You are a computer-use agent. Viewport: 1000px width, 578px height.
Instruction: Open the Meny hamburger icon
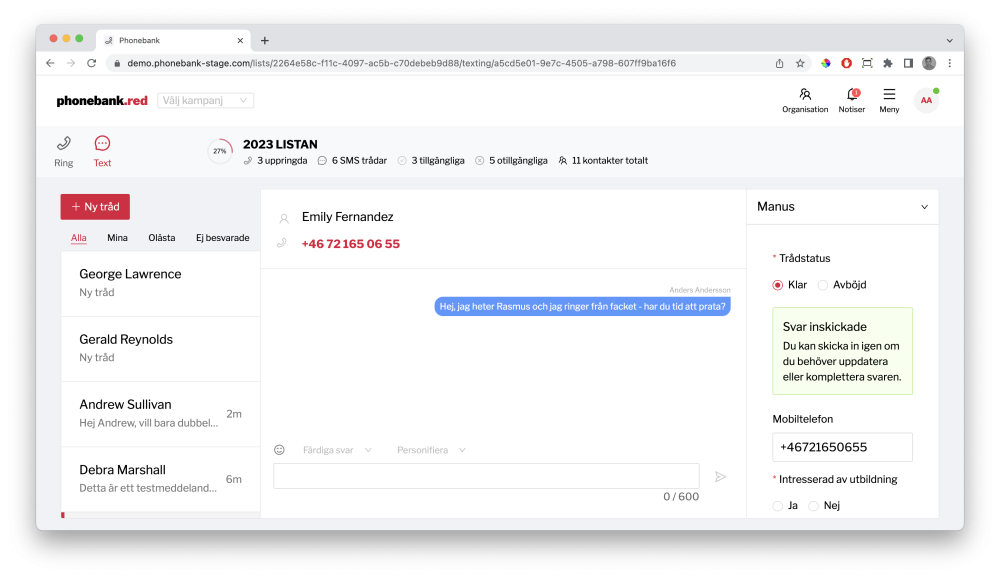point(889,95)
